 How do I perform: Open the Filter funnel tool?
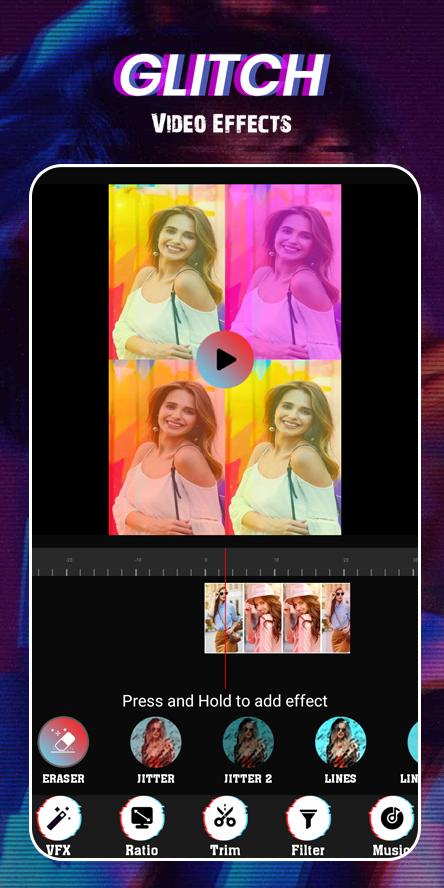[308, 818]
